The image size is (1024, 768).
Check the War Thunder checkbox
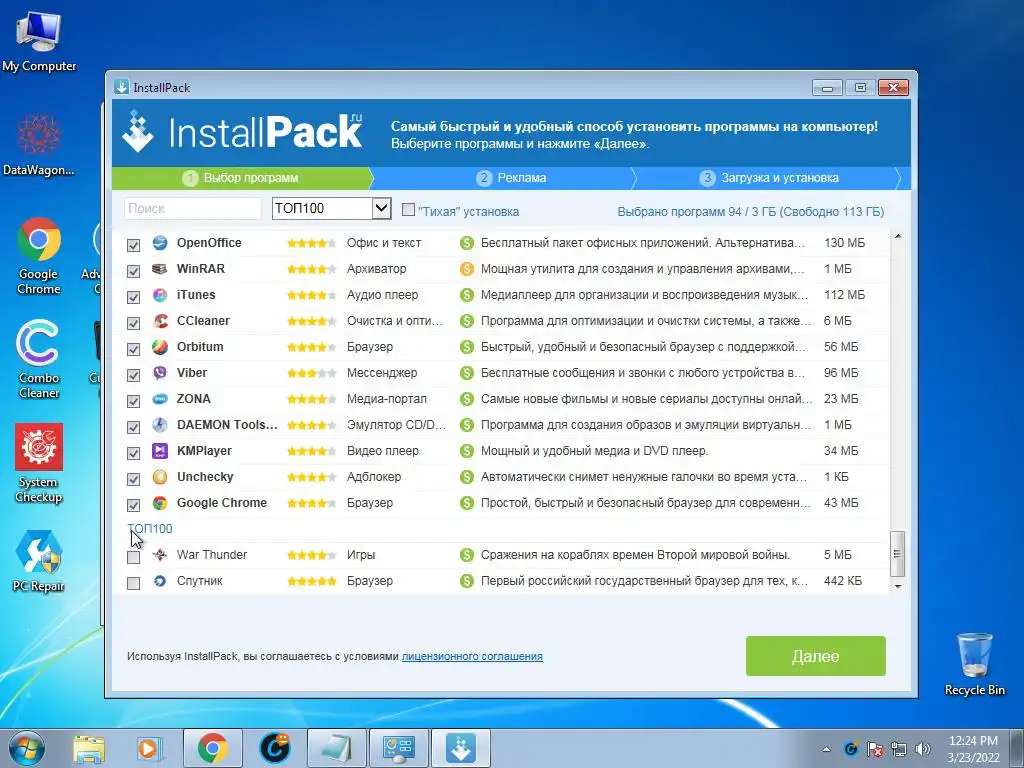point(133,557)
